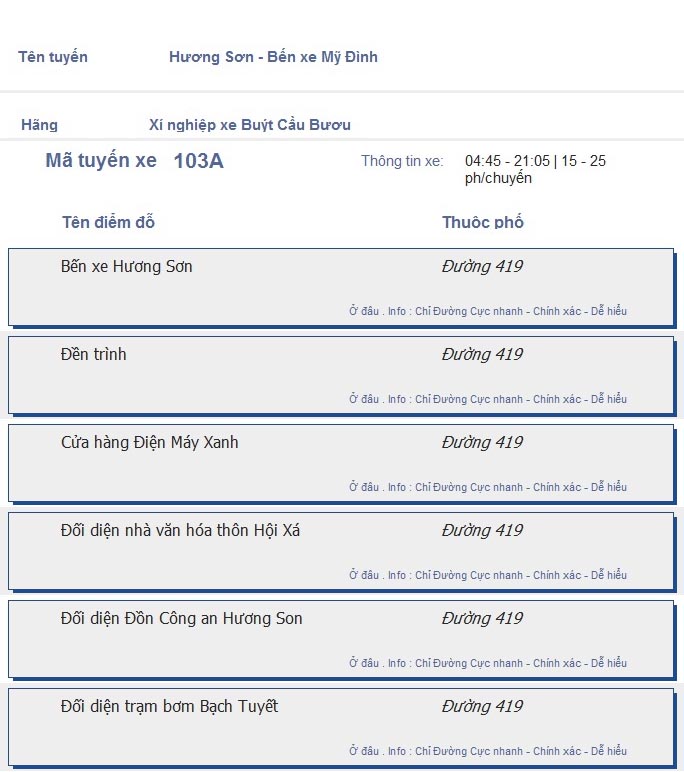Screen dimensions: 684x772
Task: Select the Bến xe Hương Sơn stop
Action: (127, 266)
